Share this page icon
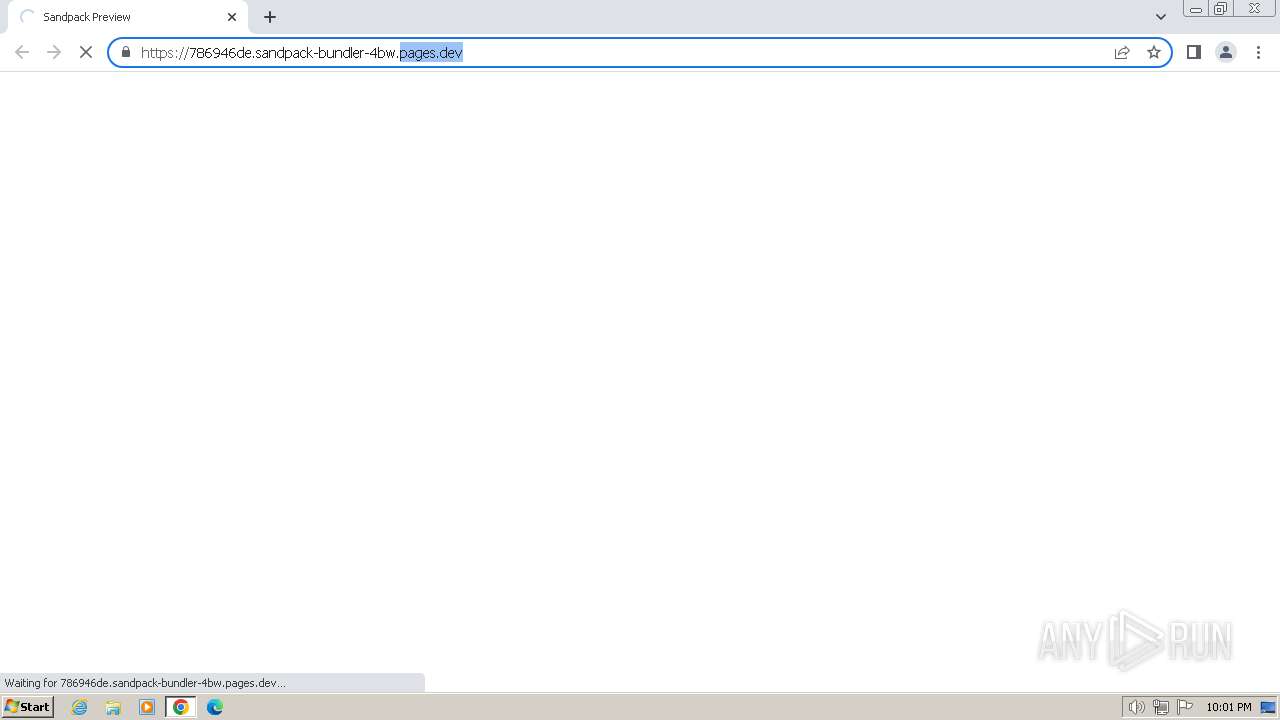1280x720 pixels. click(x=1122, y=52)
